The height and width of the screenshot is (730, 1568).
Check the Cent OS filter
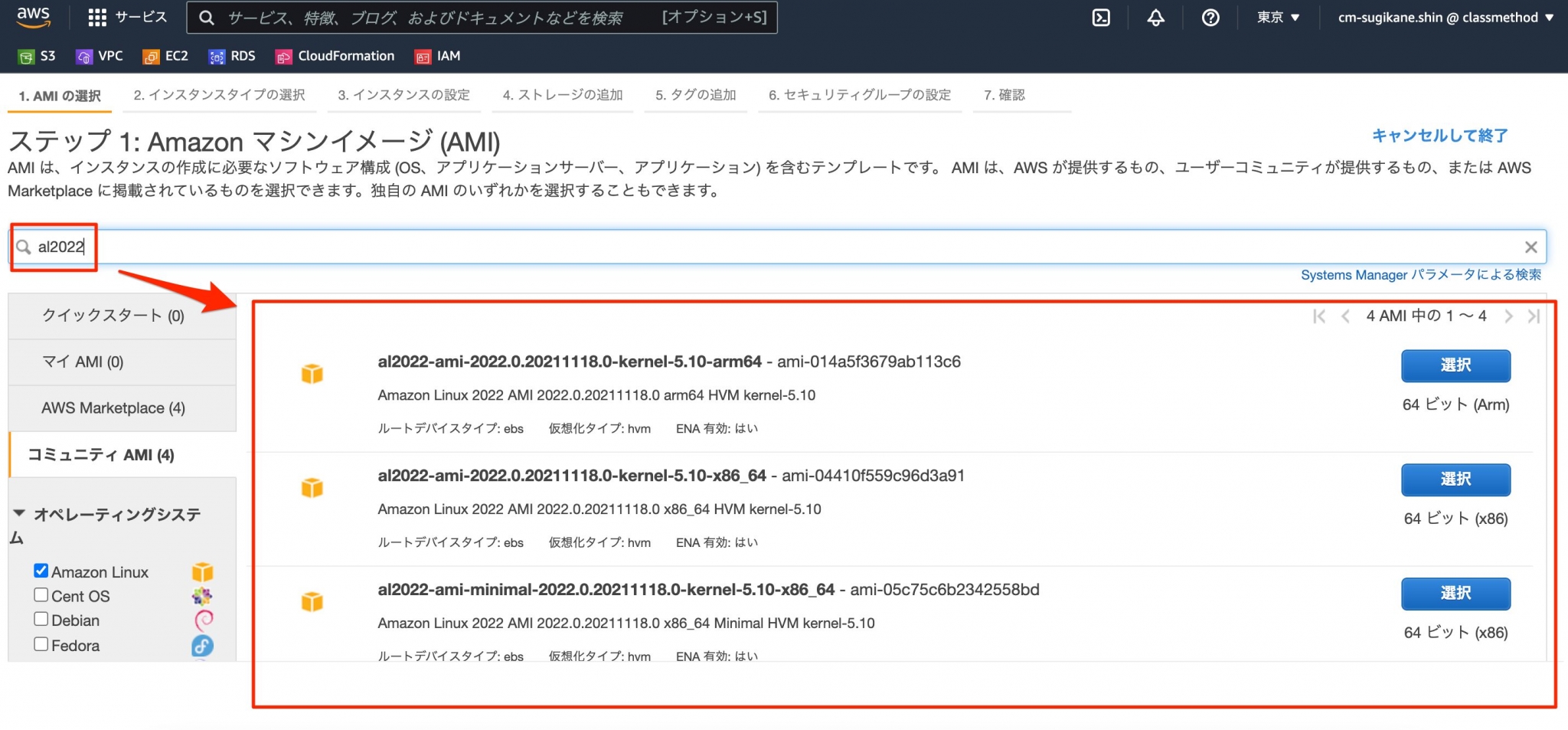click(41, 594)
